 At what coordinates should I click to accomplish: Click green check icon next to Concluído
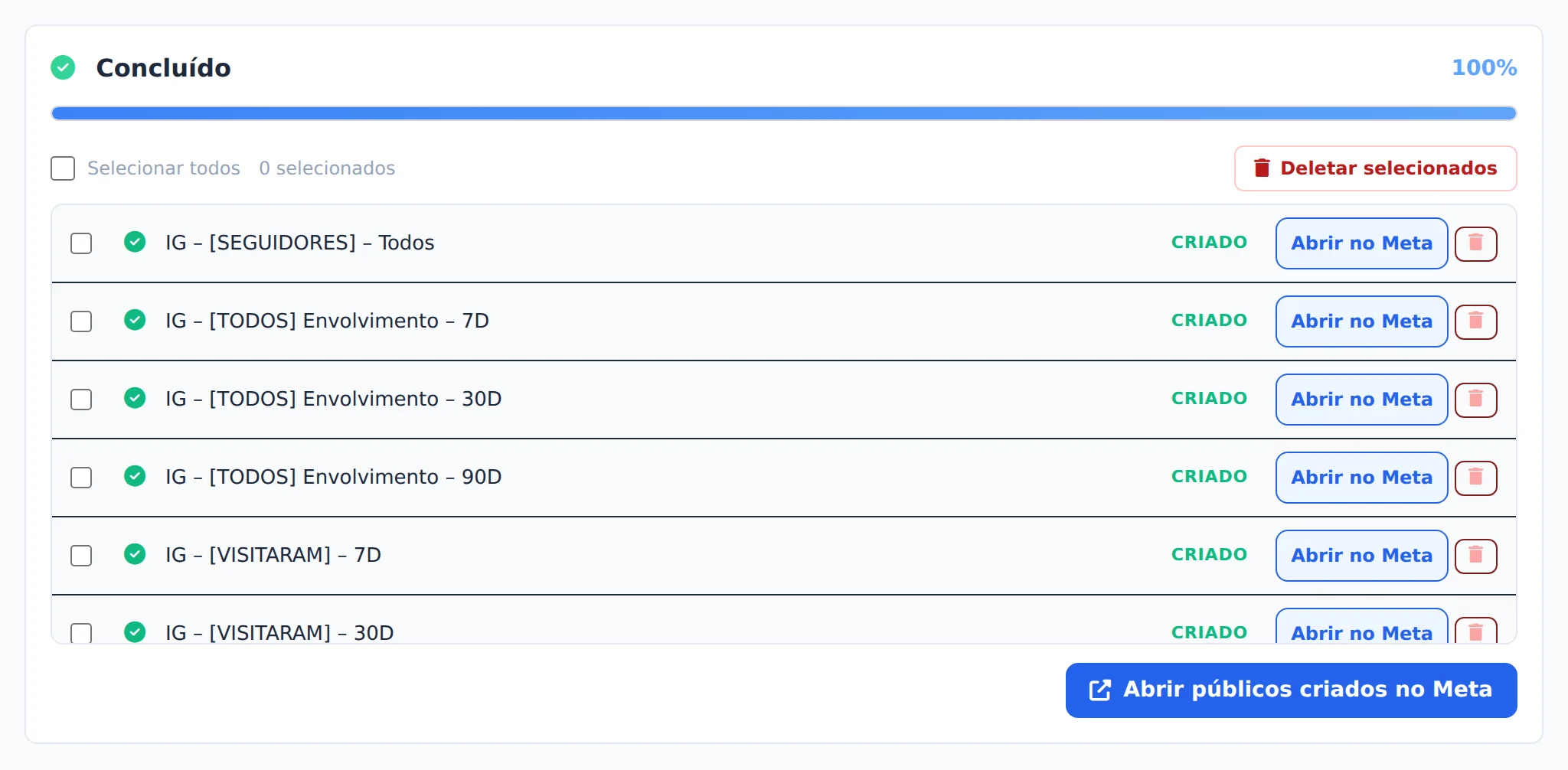click(x=63, y=67)
